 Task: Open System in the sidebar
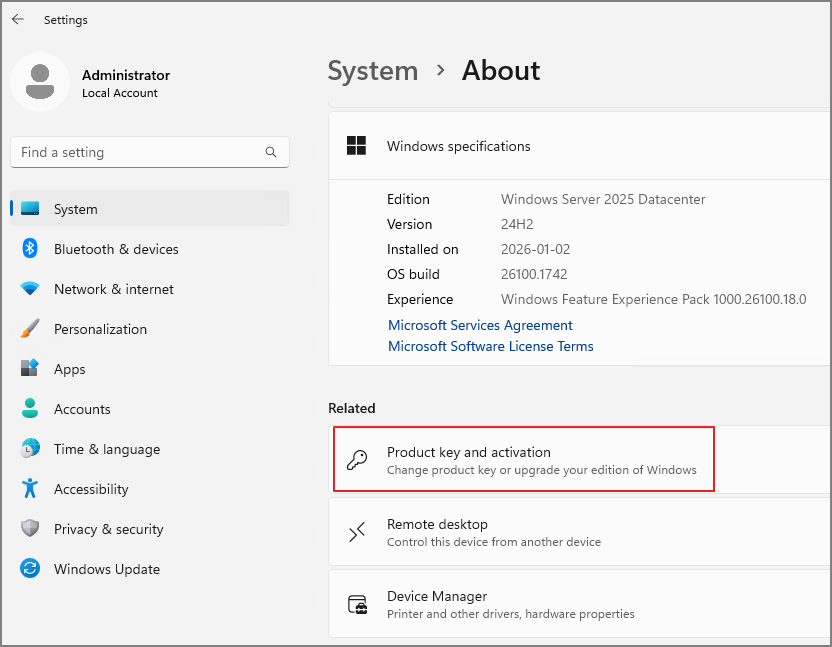[x=150, y=209]
